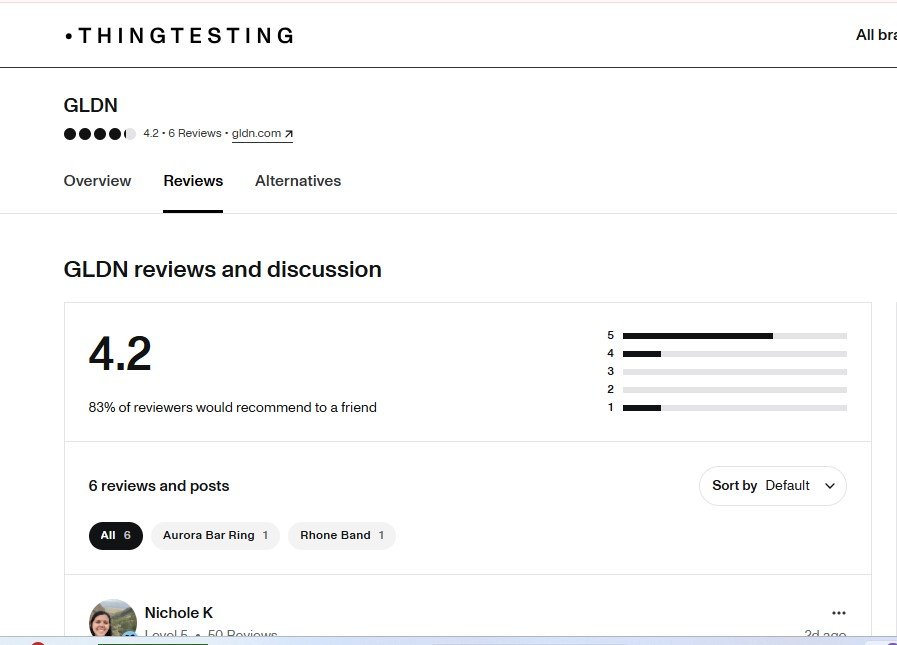Filter reviews by Aurora Bar Ring
The height and width of the screenshot is (645, 897).
(x=215, y=536)
